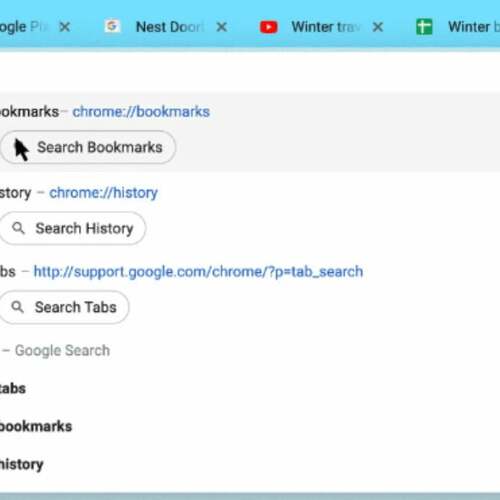Switch to the Winter travel YouTube tab
This screenshot has height=500, width=500.
click(323, 27)
